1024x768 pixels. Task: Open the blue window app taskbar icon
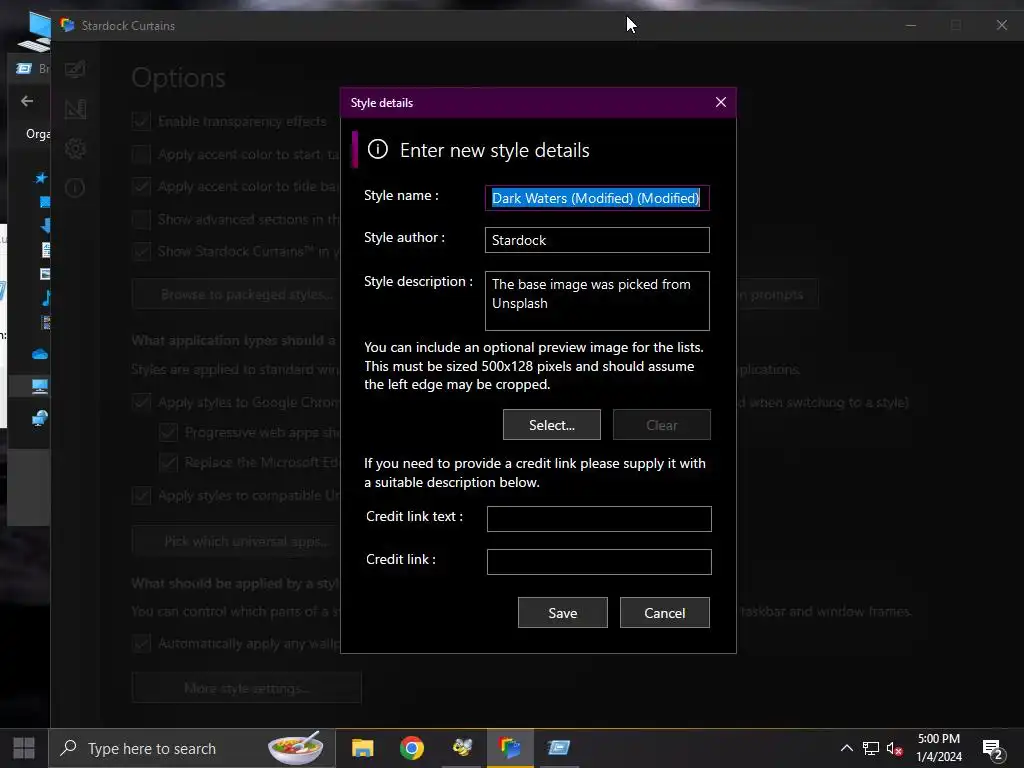(559, 748)
